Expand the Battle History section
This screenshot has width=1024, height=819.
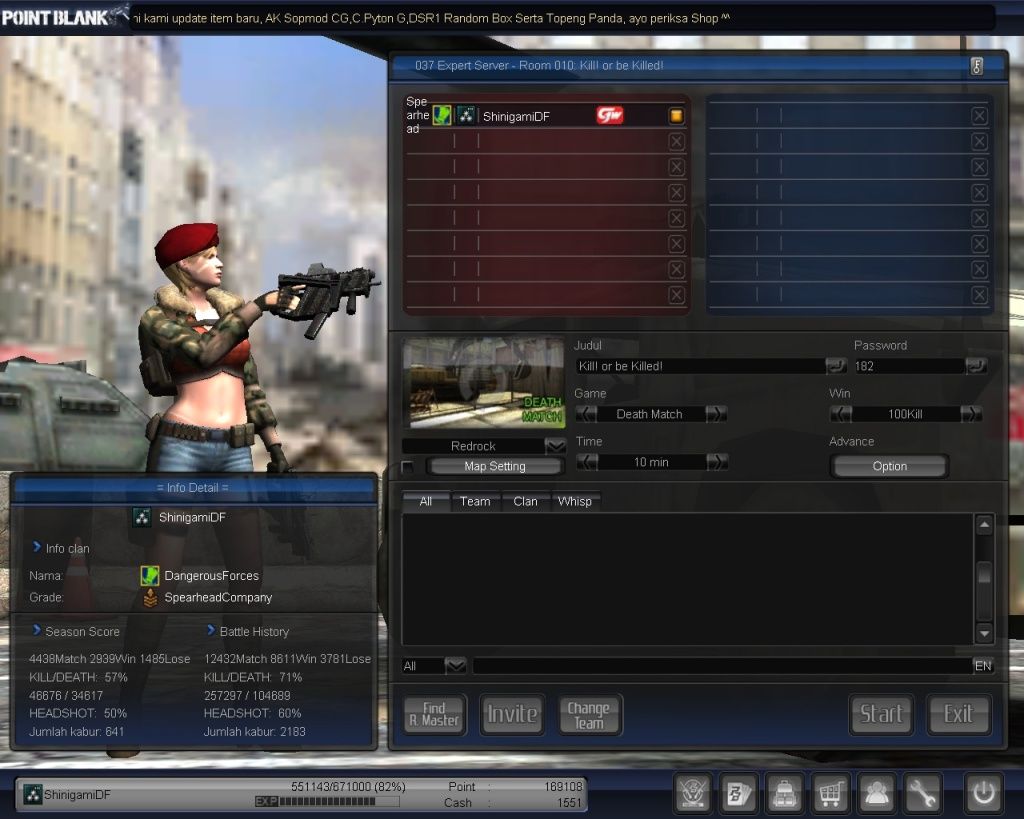pyautogui.click(x=211, y=630)
